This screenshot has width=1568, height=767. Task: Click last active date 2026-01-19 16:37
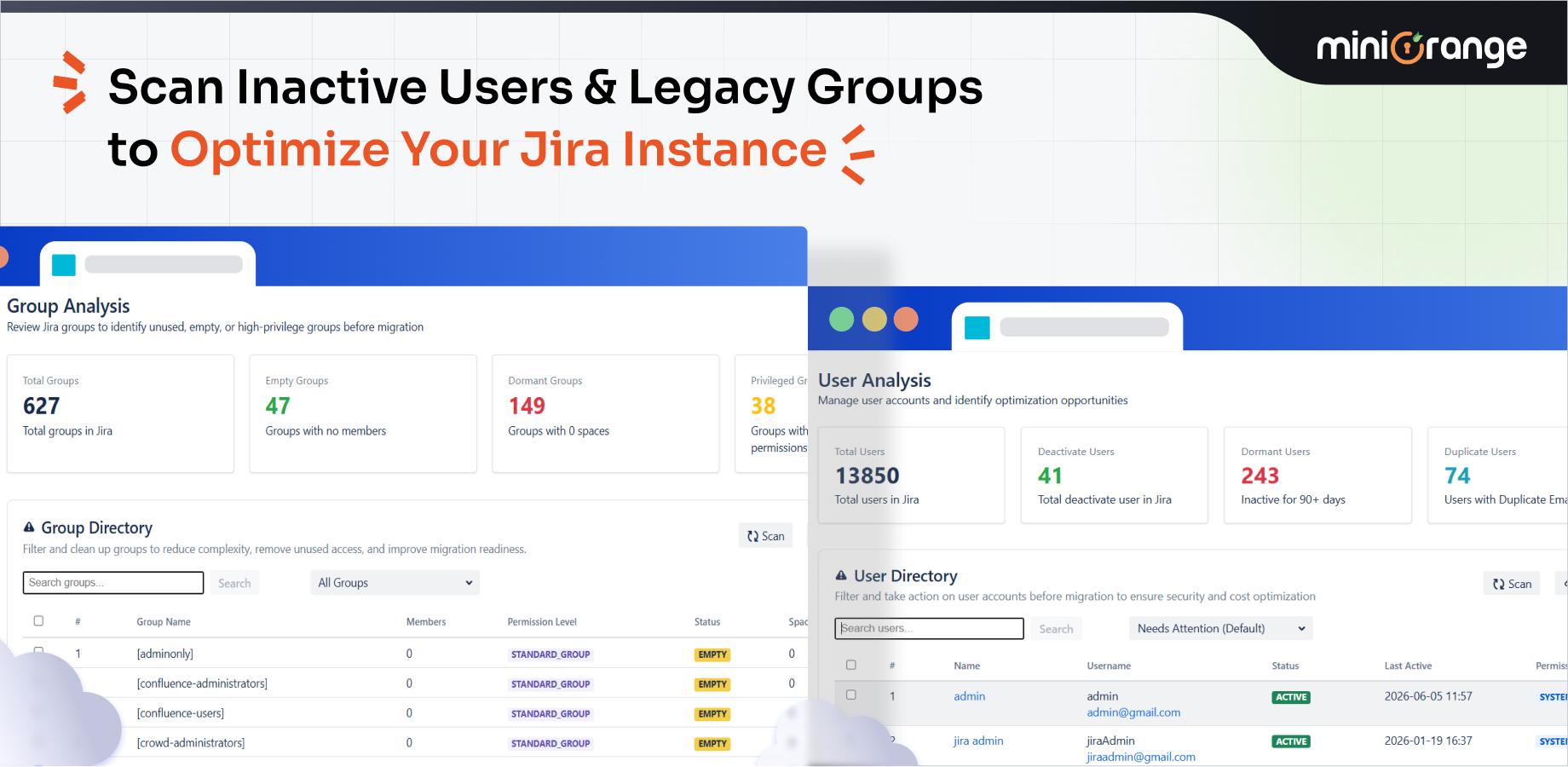point(1428,741)
